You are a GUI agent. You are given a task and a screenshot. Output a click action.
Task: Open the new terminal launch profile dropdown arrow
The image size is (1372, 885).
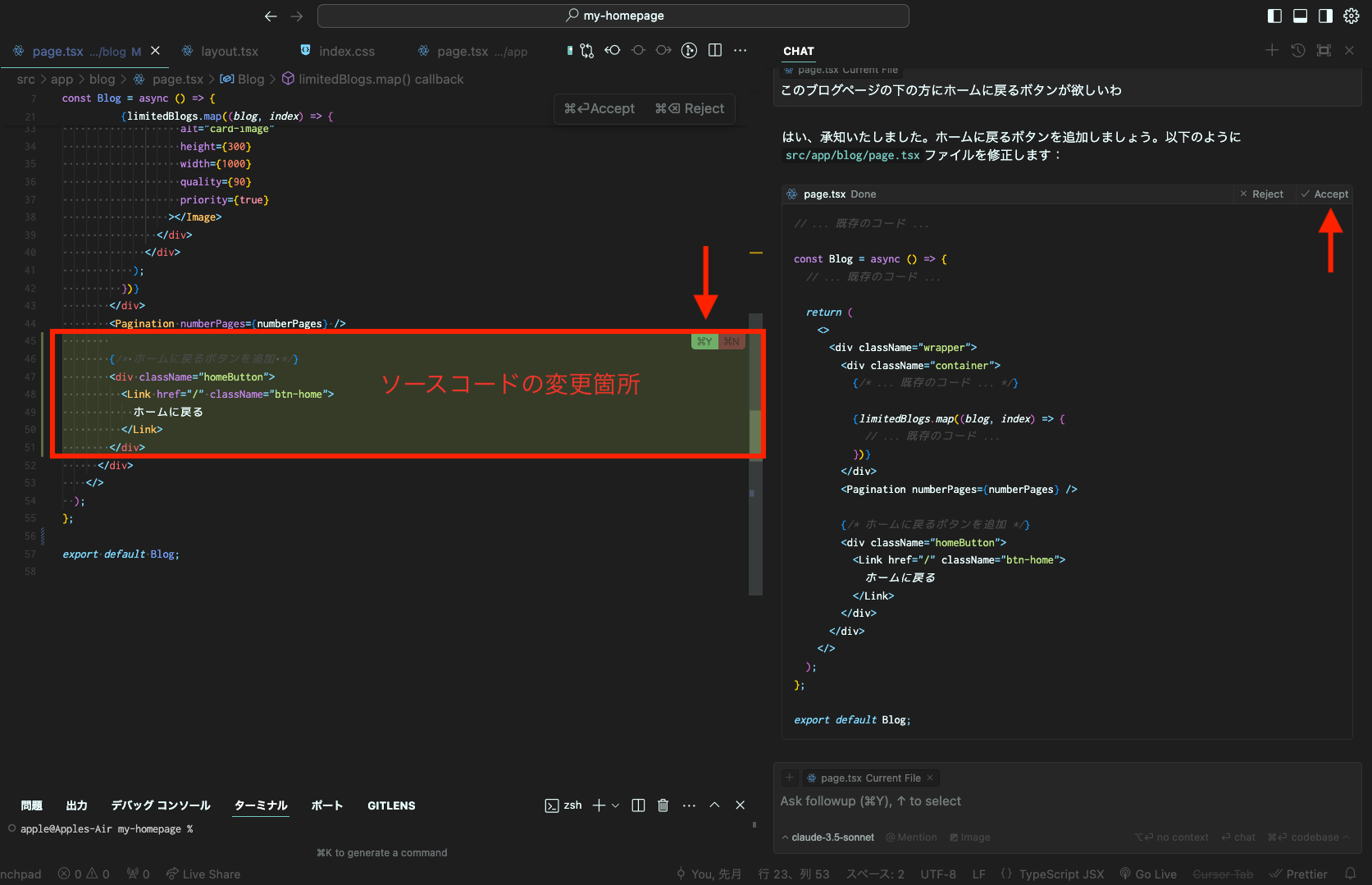coord(616,805)
